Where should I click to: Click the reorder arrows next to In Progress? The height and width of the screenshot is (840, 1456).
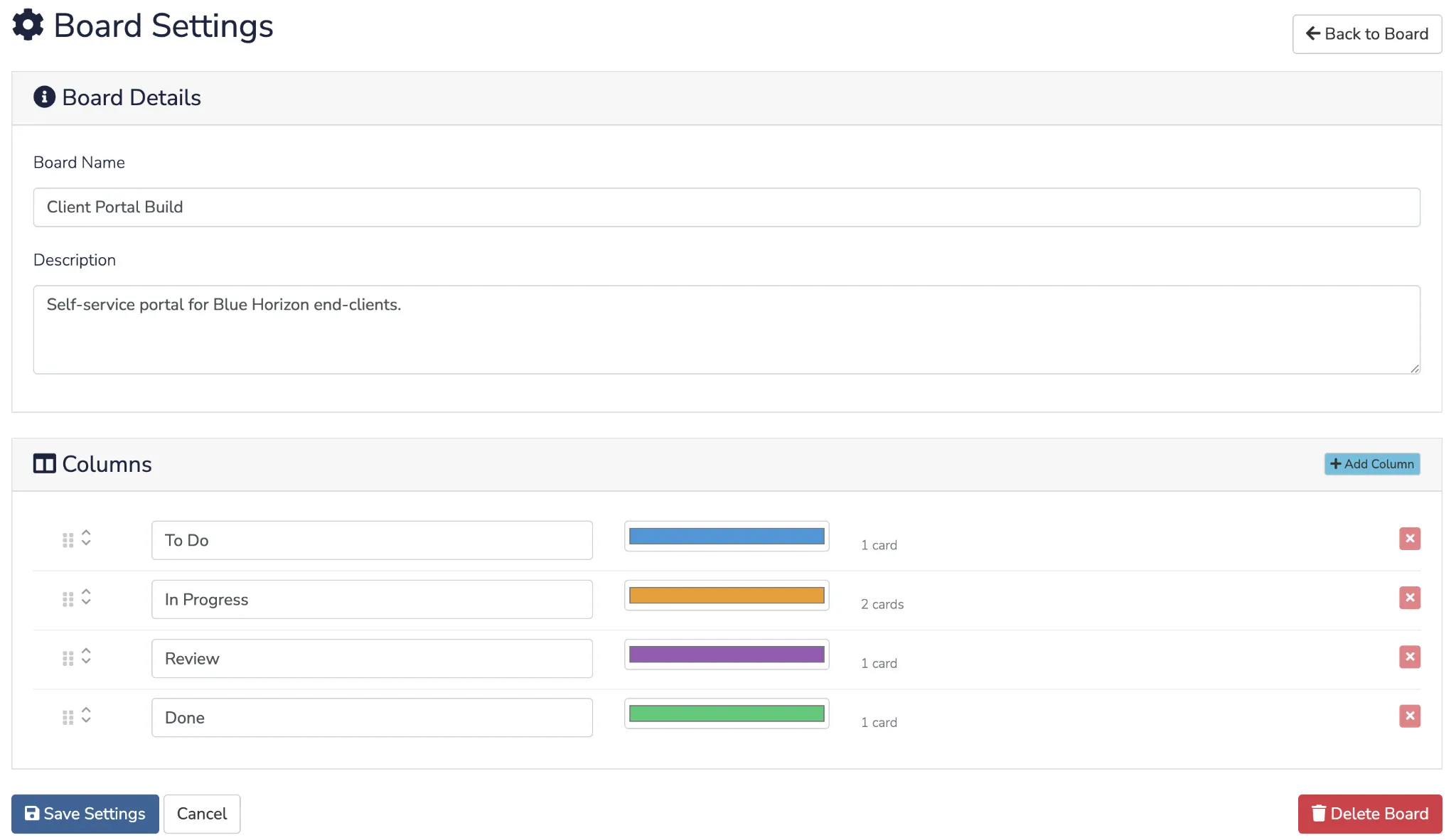[87, 598]
